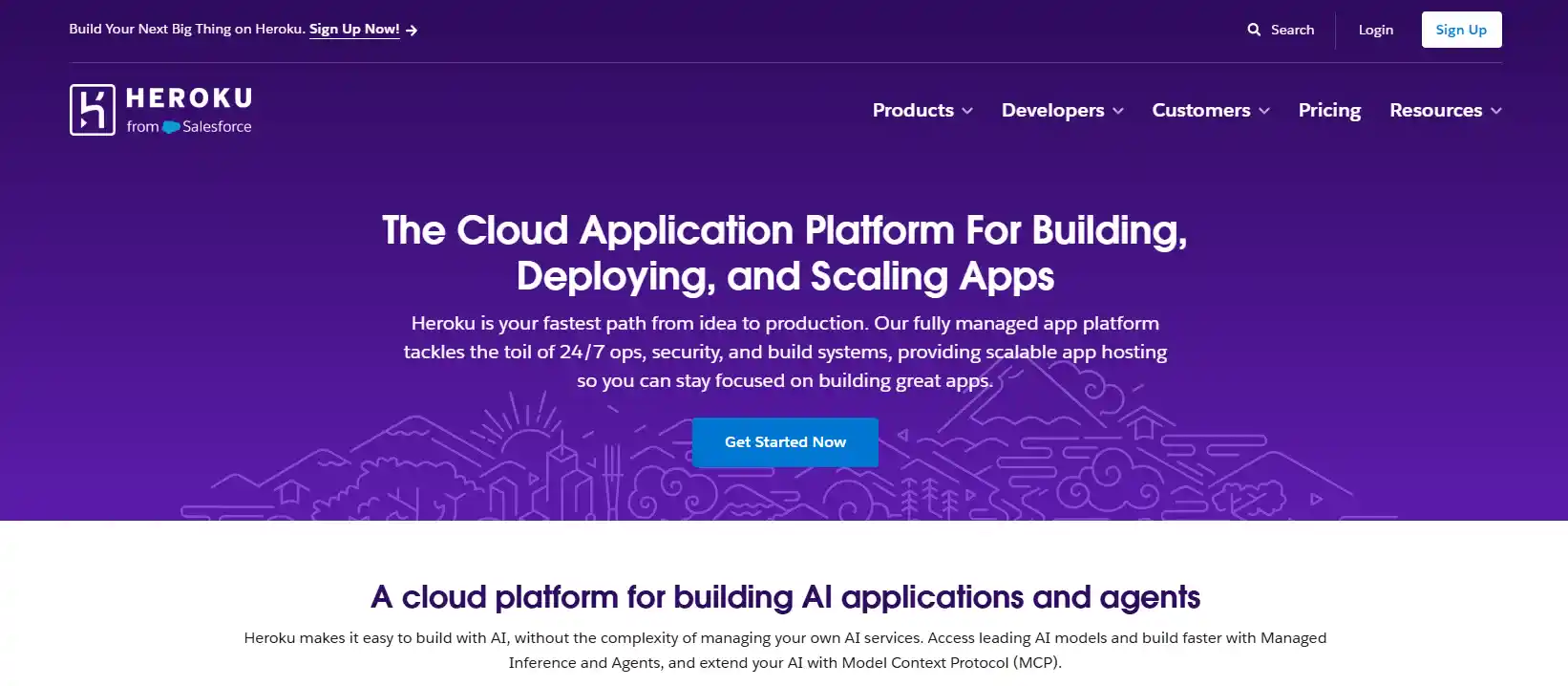
Task: Open the Products menu
Action: tap(913, 110)
